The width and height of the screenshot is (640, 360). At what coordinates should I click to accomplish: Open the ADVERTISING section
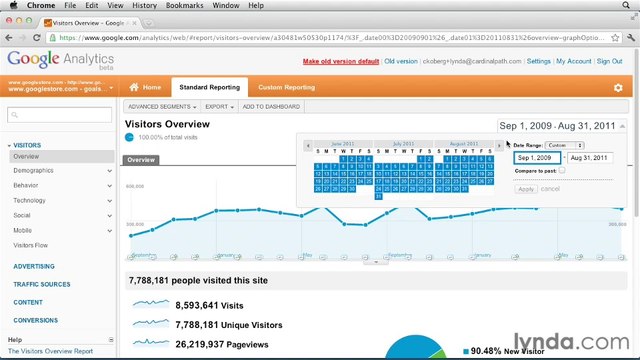coord(34,267)
